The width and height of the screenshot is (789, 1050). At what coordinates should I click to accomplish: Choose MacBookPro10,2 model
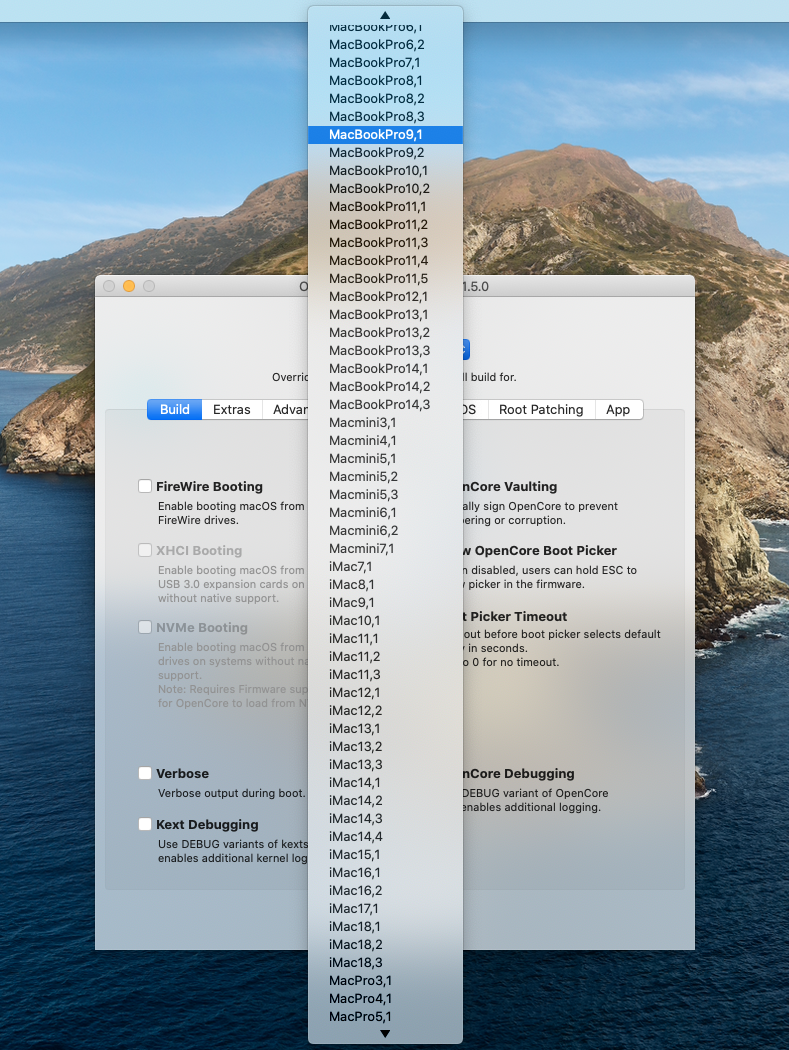pyautogui.click(x=385, y=189)
